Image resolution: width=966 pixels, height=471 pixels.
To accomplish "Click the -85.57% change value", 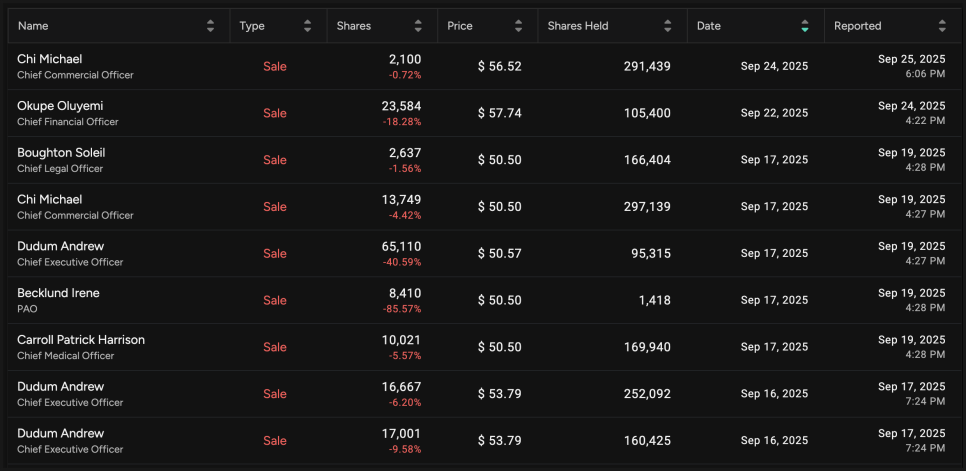I will [x=405, y=309].
